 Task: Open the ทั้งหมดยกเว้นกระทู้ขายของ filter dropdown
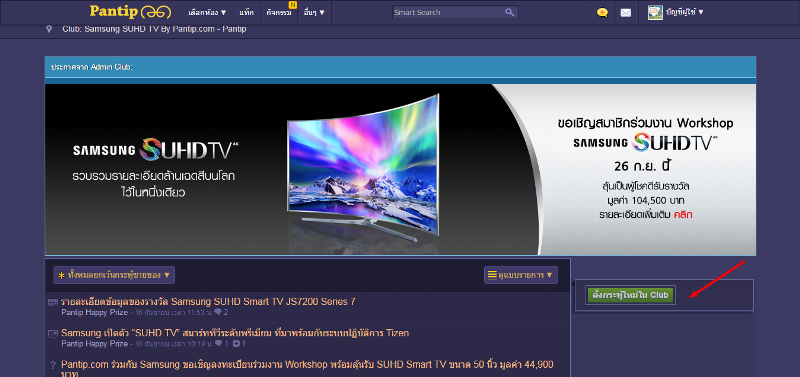coord(114,275)
